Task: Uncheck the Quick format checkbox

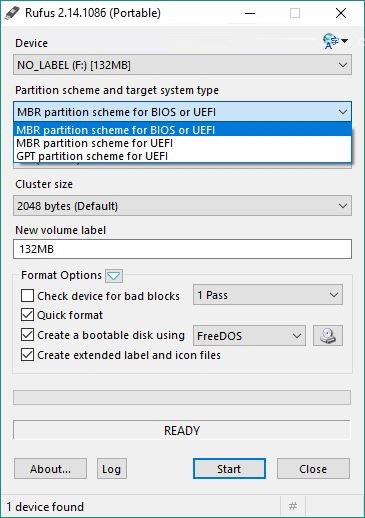Action: (27, 315)
